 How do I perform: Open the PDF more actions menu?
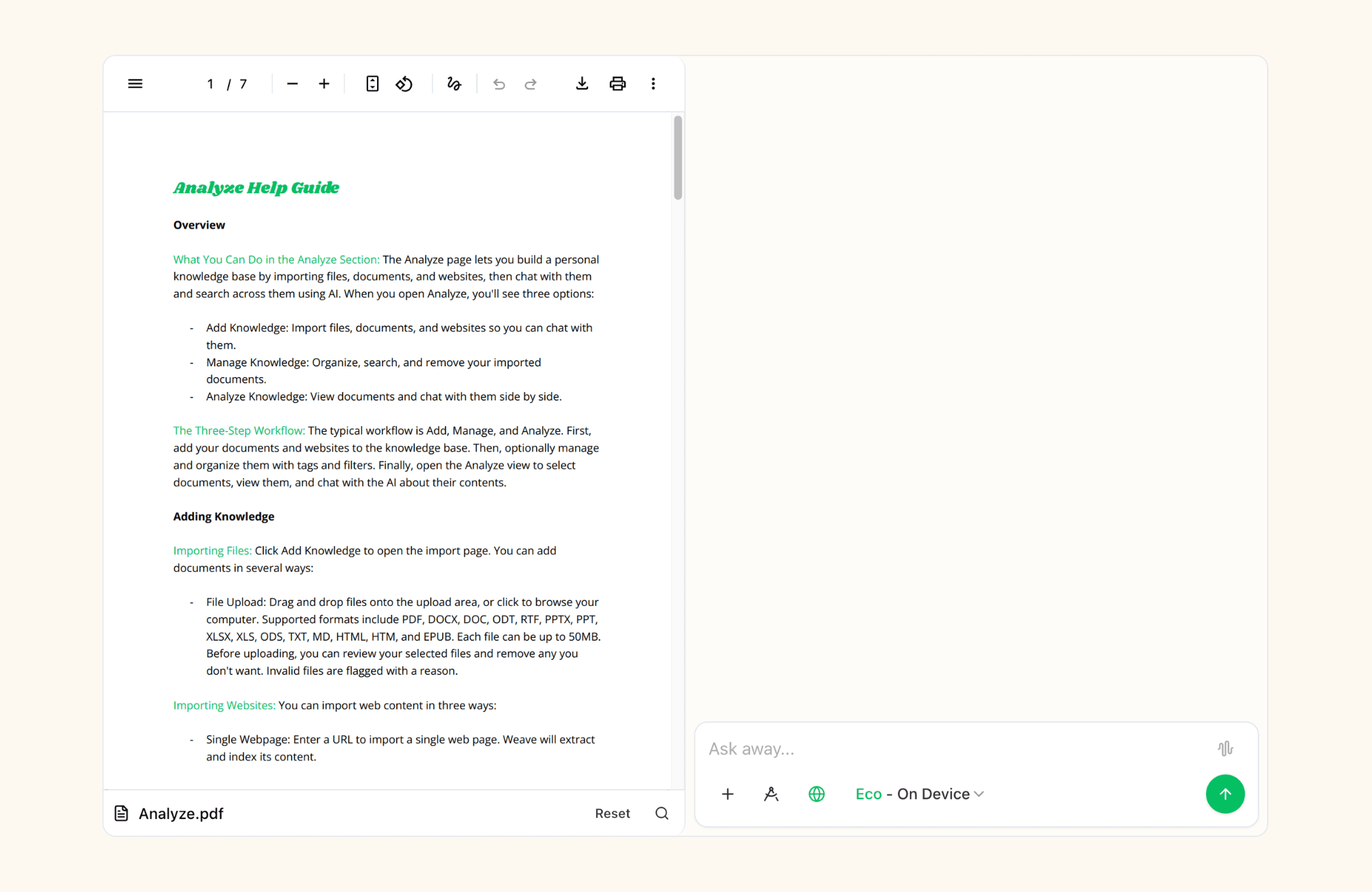(653, 84)
